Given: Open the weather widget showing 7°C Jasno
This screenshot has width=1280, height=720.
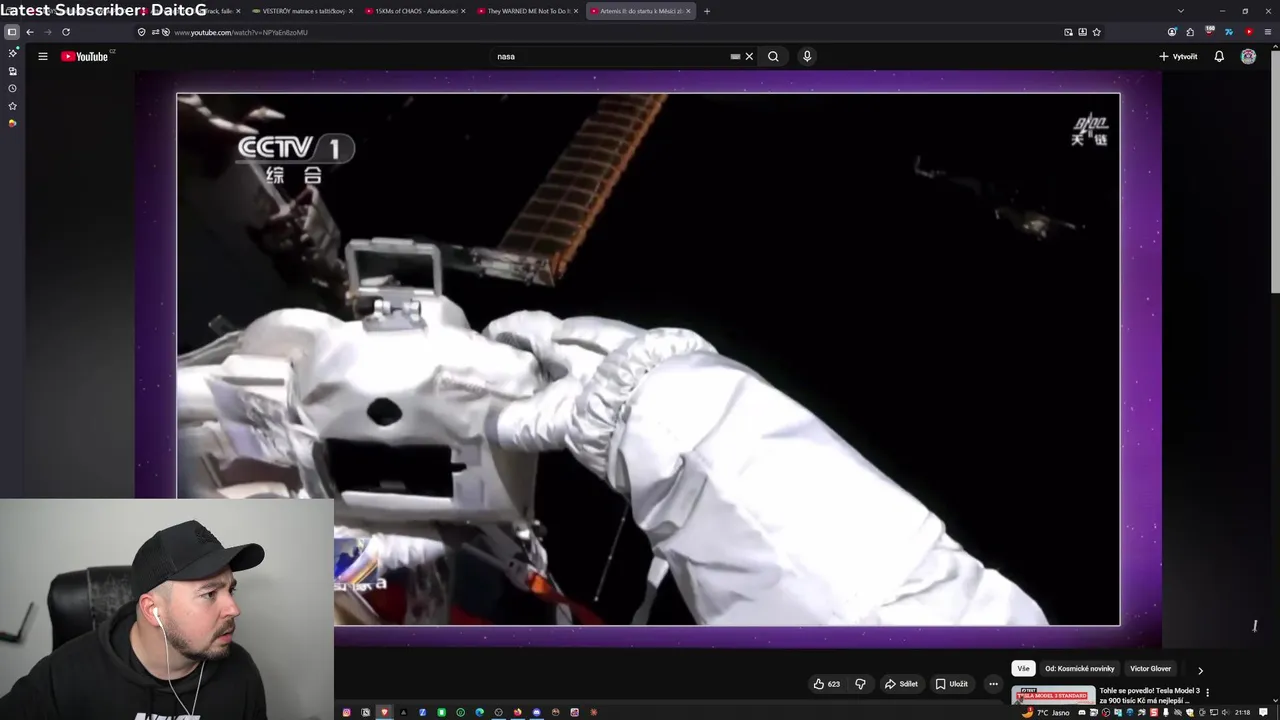Looking at the screenshot, I should (x=1045, y=712).
